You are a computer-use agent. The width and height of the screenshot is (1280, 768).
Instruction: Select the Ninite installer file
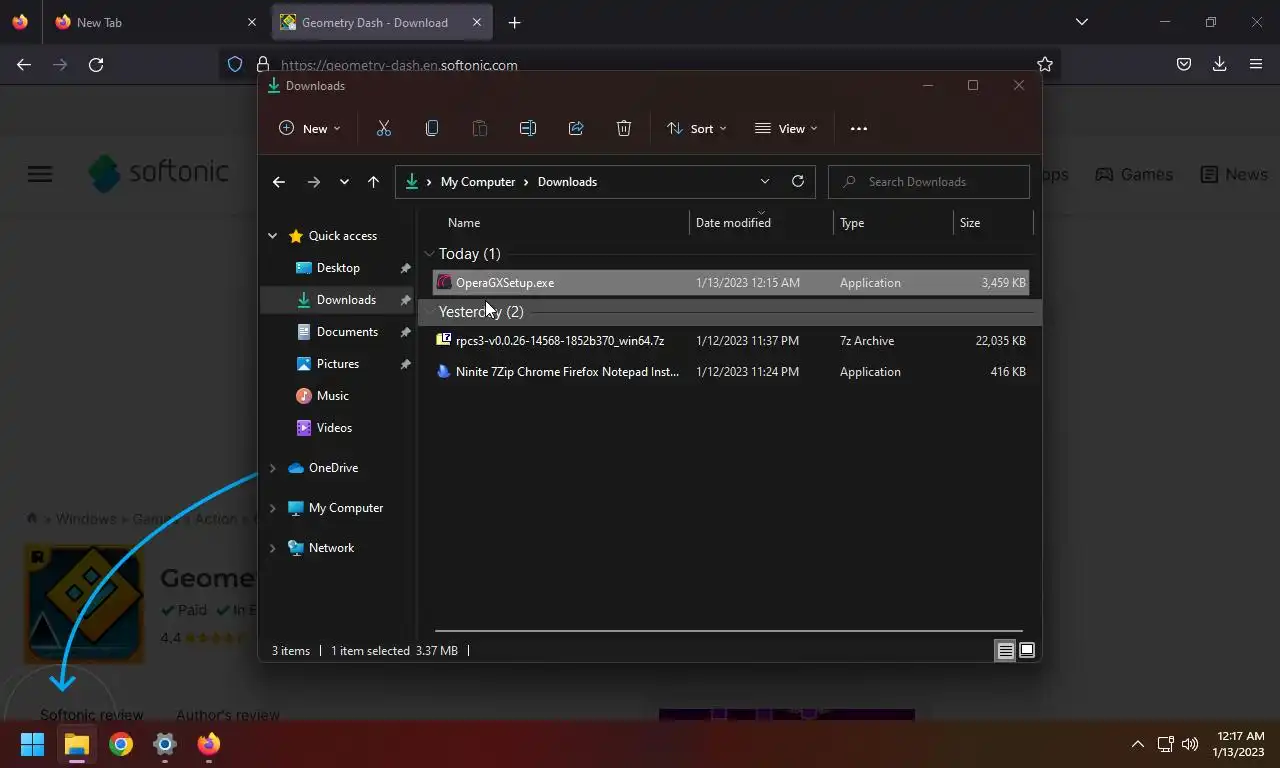[x=731, y=372]
